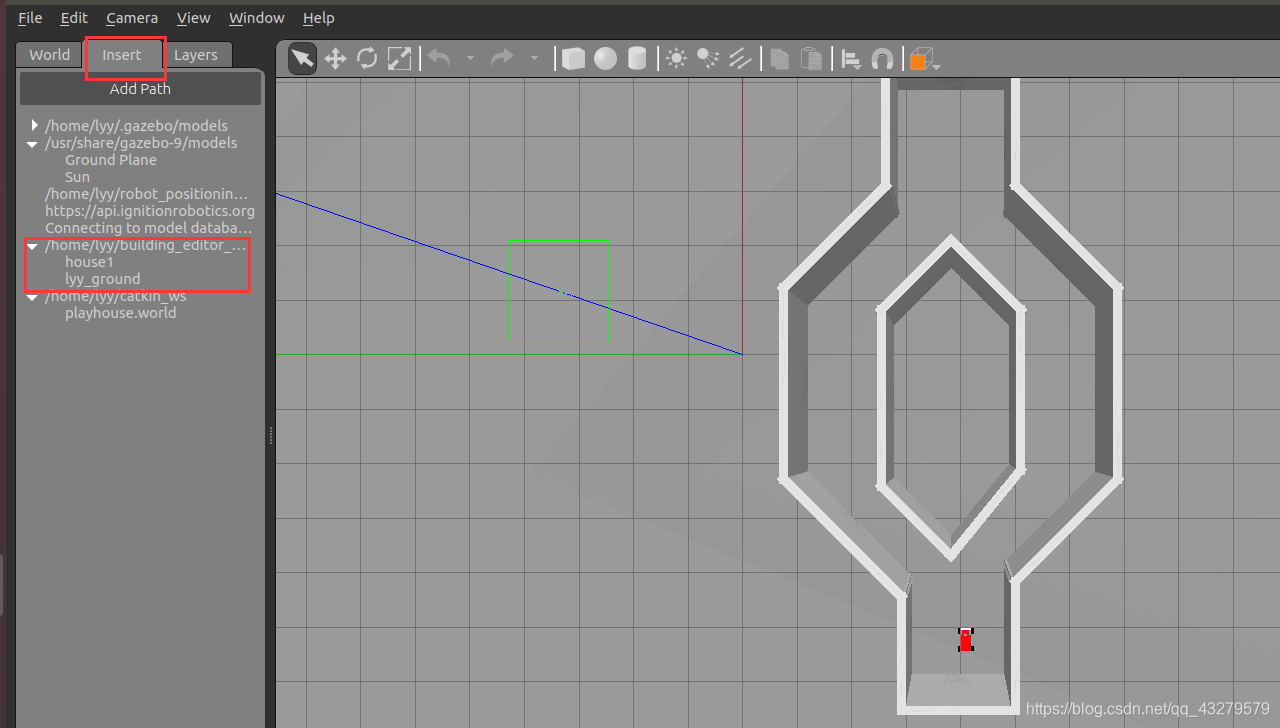Copy the selected model
1280x728 pixels.
[x=780, y=59]
